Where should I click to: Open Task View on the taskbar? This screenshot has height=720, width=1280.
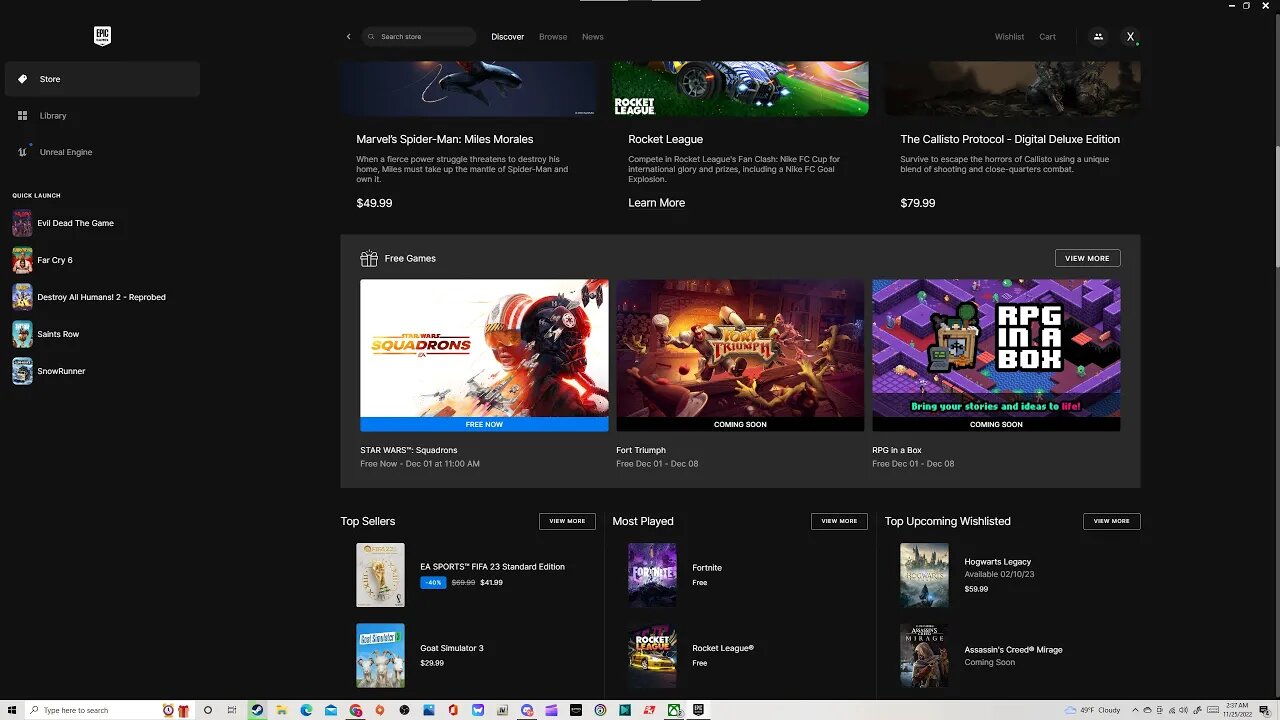pos(232,710)
